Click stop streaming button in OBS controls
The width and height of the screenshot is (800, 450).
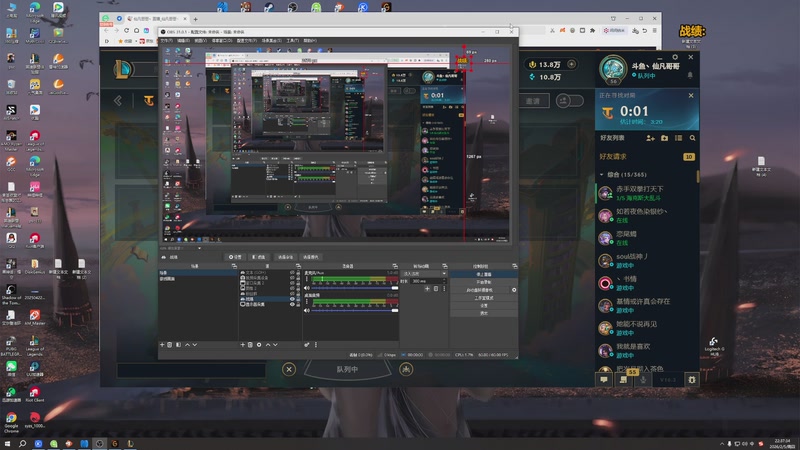pyautogui.click(x=484, y=274)
